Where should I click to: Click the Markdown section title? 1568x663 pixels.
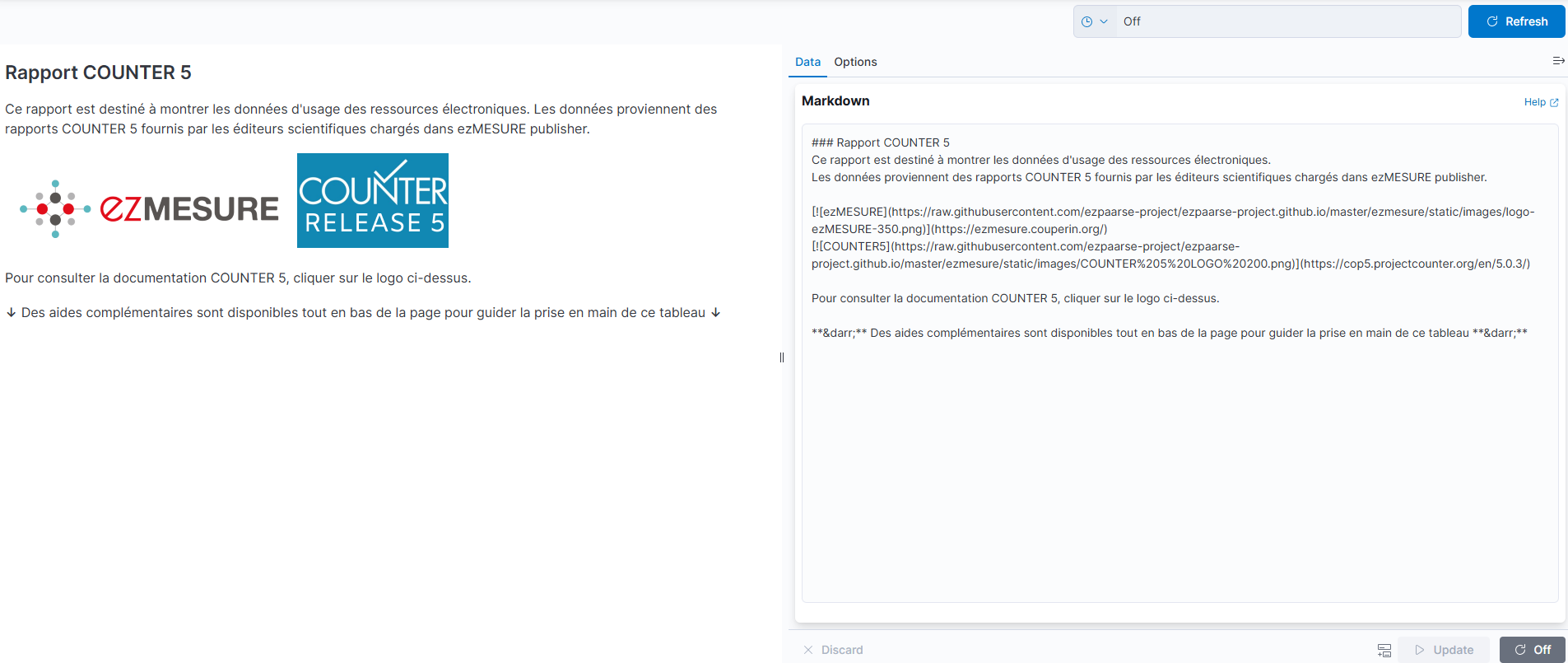coord(835,100)
